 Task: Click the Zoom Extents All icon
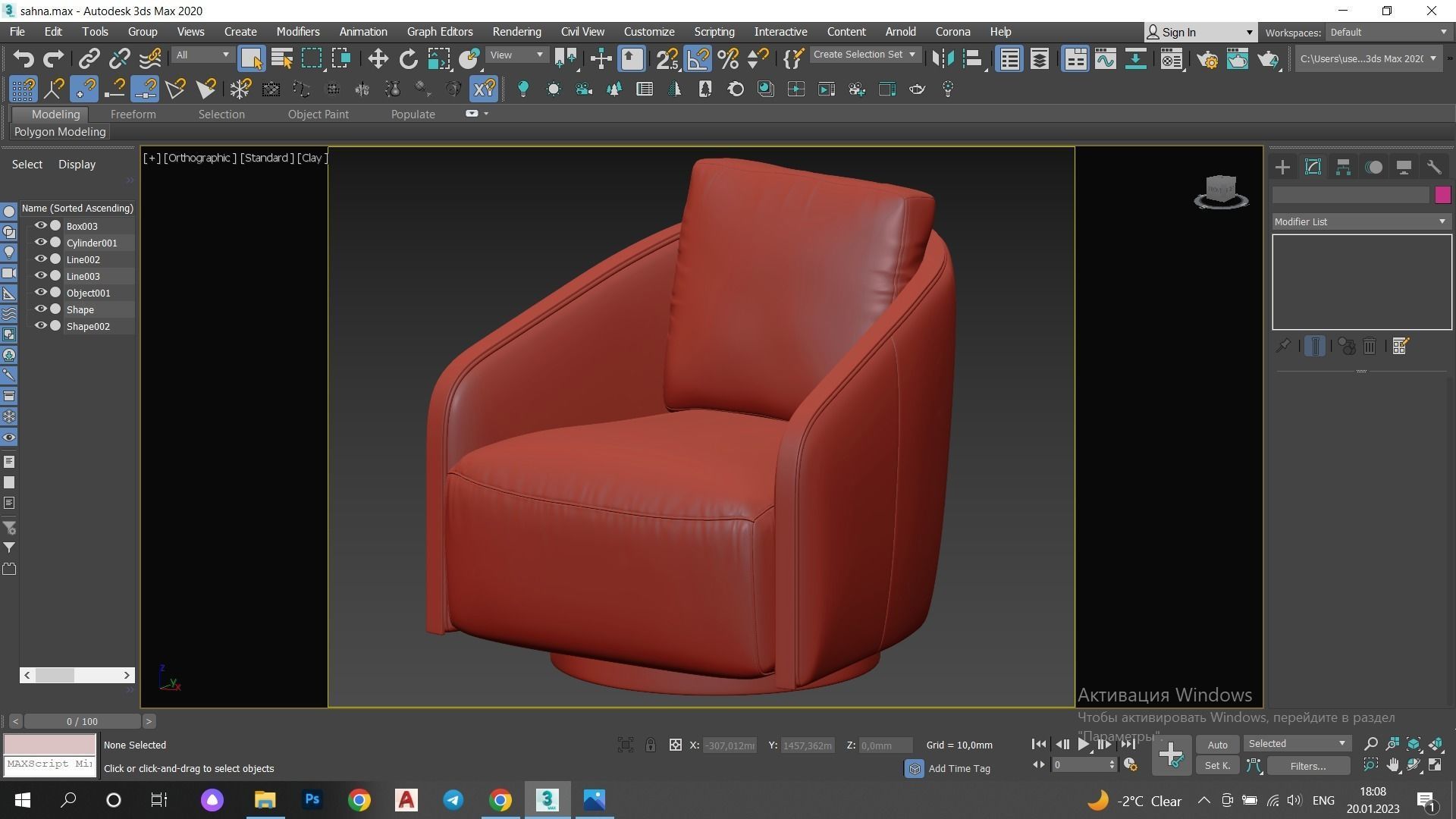pos(1436,745)
